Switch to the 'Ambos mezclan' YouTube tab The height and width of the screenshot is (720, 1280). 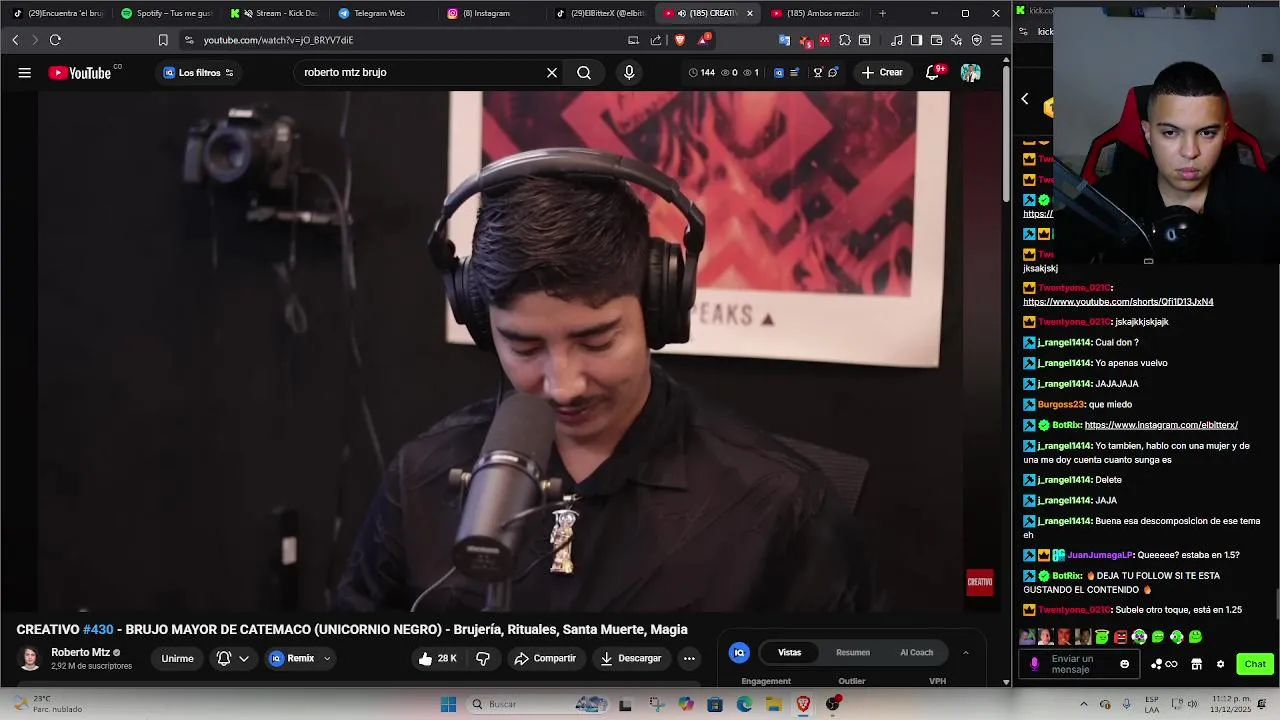(x=816, y=13)
